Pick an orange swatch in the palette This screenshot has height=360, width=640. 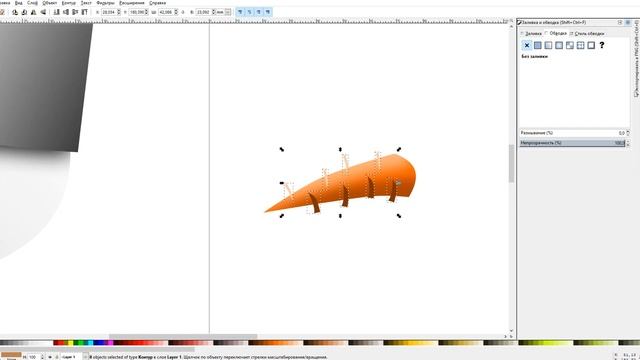(278, 343)
